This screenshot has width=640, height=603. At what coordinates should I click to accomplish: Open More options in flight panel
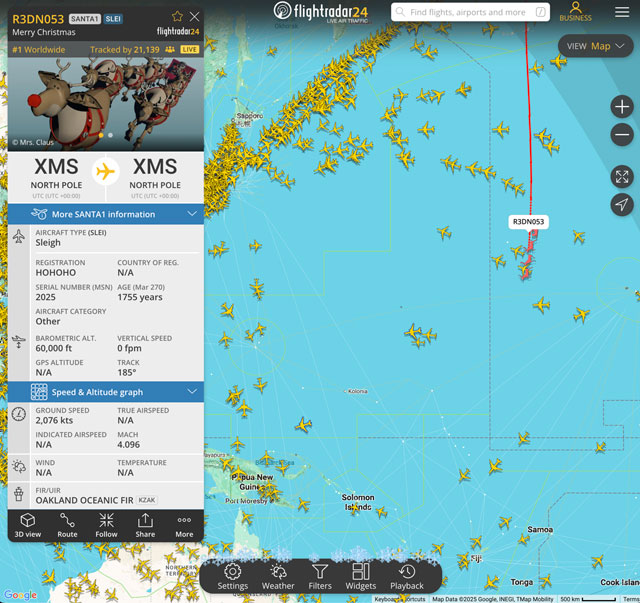click(184, 525)
